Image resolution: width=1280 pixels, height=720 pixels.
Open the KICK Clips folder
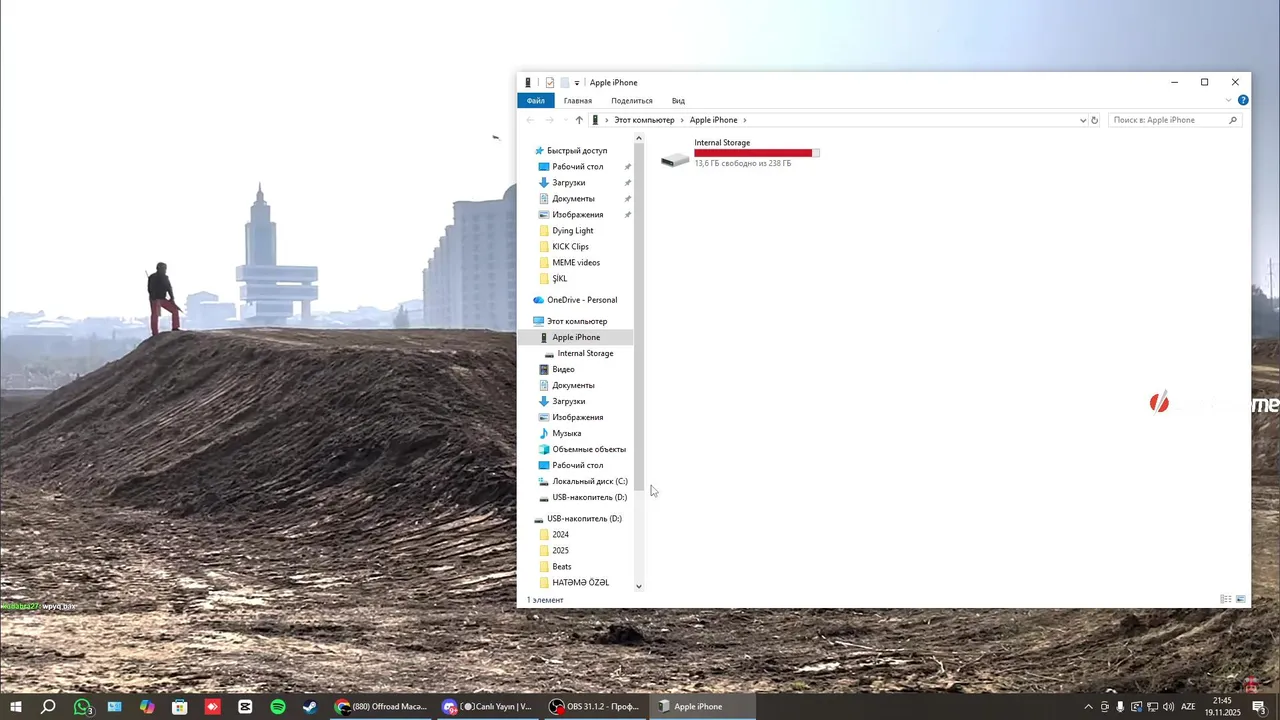point(570,247)
